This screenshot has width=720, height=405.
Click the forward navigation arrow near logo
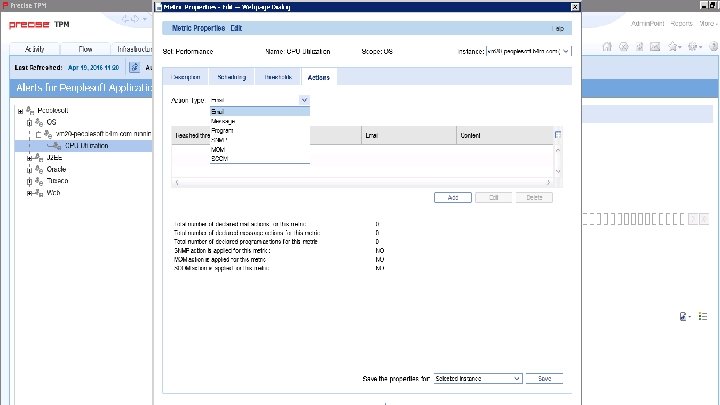click(x=135, y=19)
